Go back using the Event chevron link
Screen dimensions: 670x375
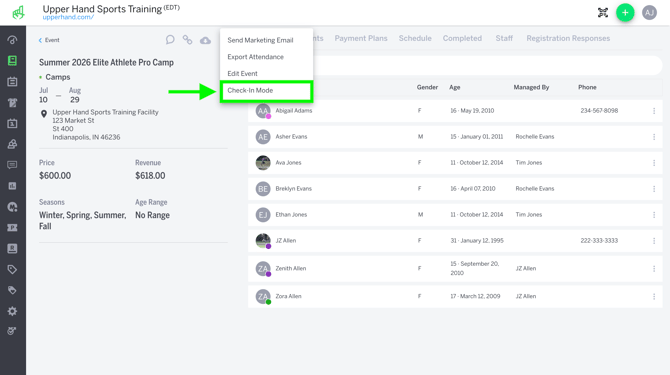coord(49,40)
